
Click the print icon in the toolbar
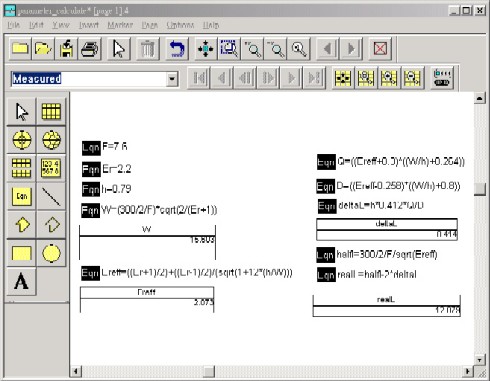(x=90, y=49)
